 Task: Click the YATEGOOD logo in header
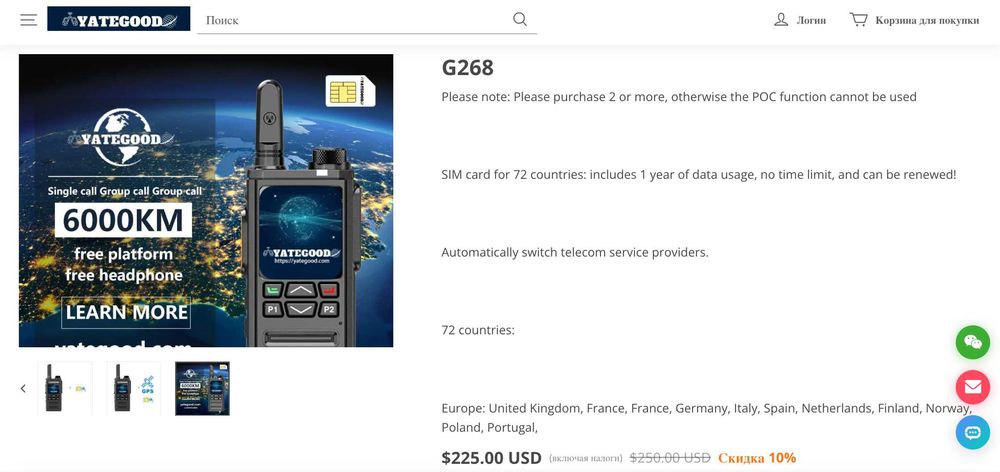tap(119, 18)
